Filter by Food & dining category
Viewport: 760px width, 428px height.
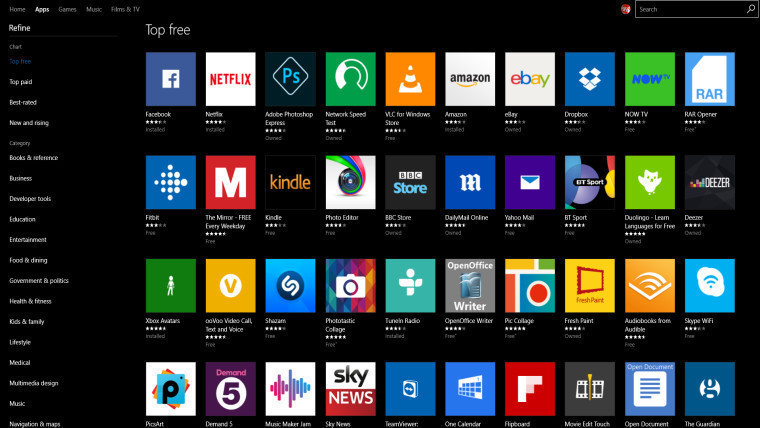28,260
